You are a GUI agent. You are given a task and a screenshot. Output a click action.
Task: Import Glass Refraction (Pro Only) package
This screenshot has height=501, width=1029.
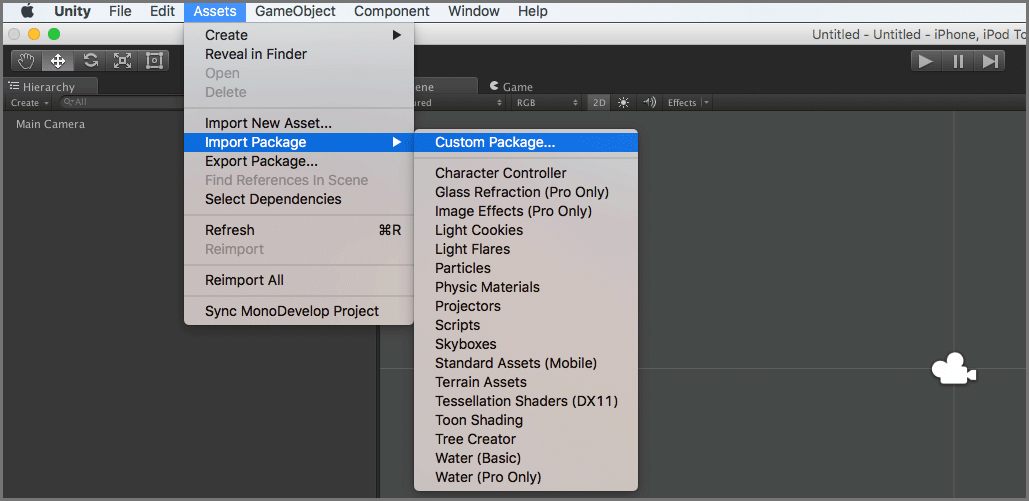tap(526, 192)
